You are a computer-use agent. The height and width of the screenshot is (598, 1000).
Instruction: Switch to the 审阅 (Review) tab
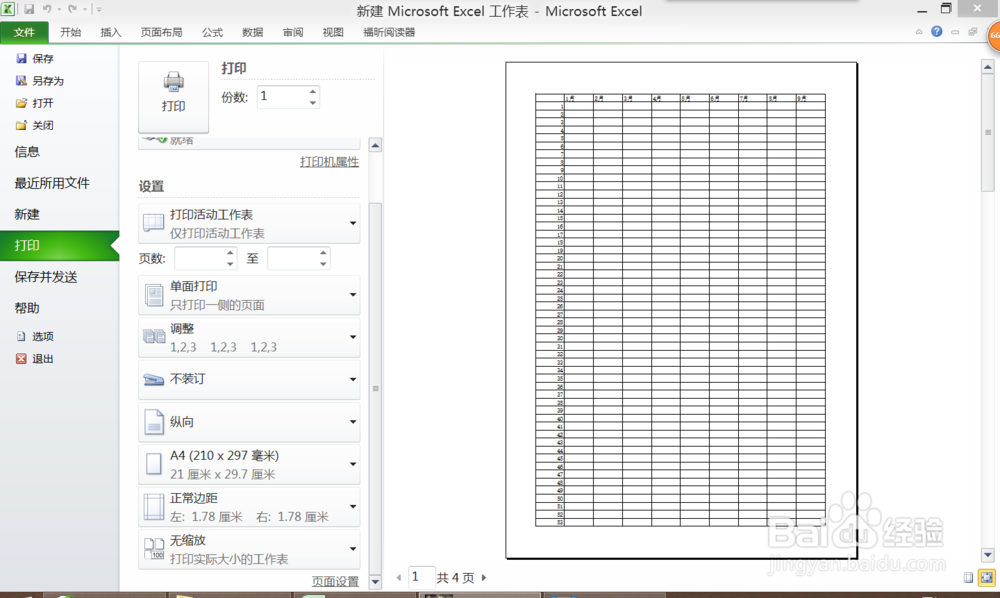[293, 33]
